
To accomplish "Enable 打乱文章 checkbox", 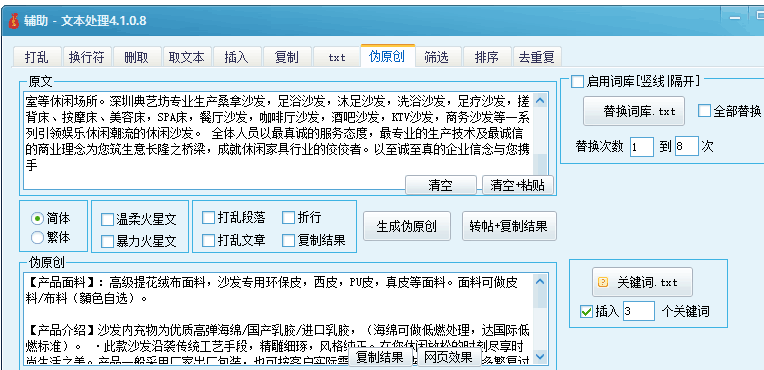I will [209, 240].
